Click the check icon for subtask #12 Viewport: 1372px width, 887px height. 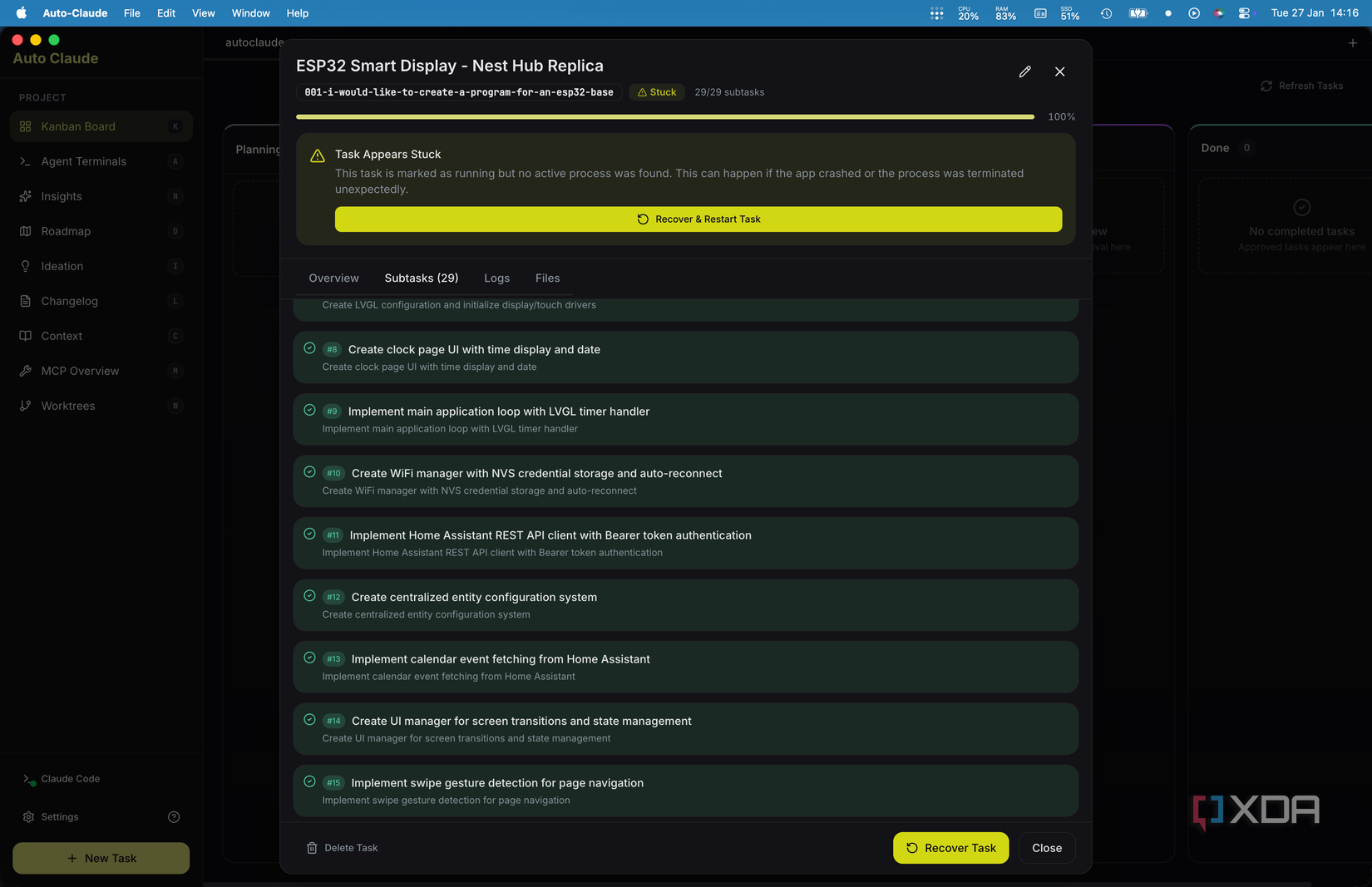(309, 596)
